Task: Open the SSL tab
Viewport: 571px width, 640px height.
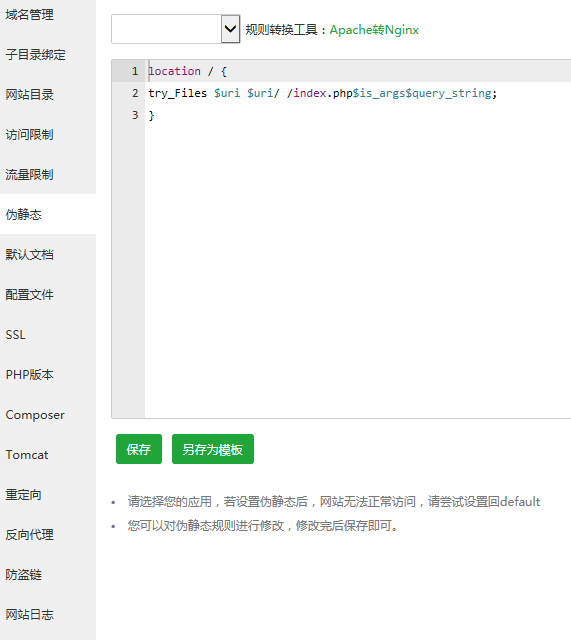Action: [16, 335]
